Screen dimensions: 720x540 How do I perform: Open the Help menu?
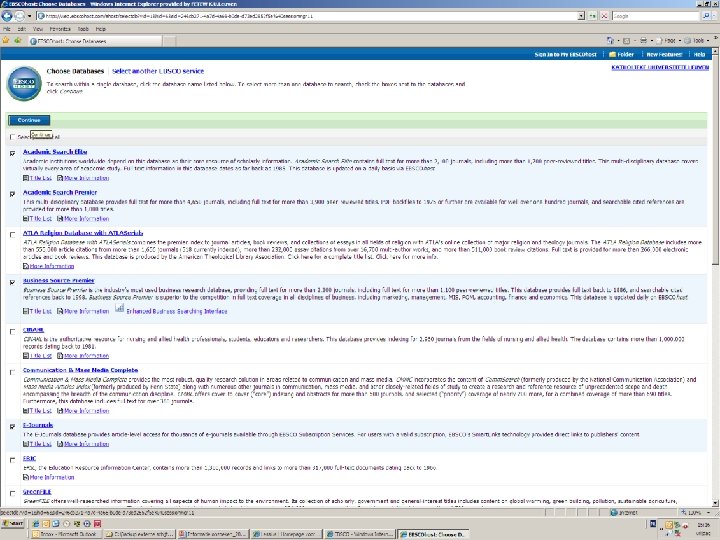(101, 29)
